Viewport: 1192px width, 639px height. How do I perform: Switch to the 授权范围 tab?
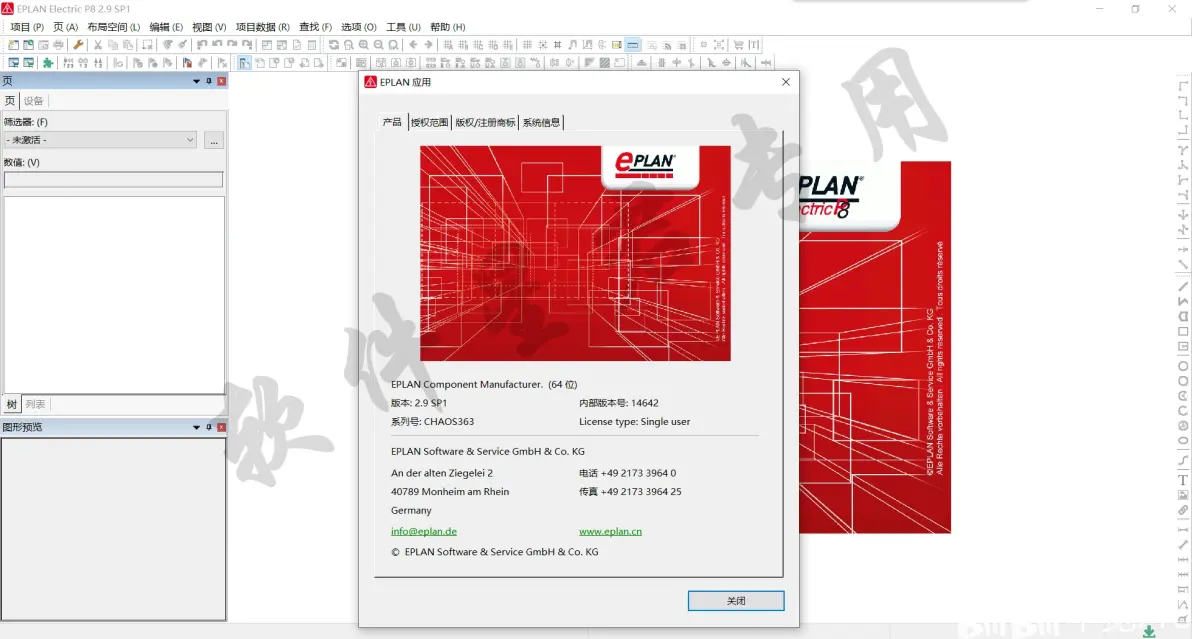click(430, 122)
